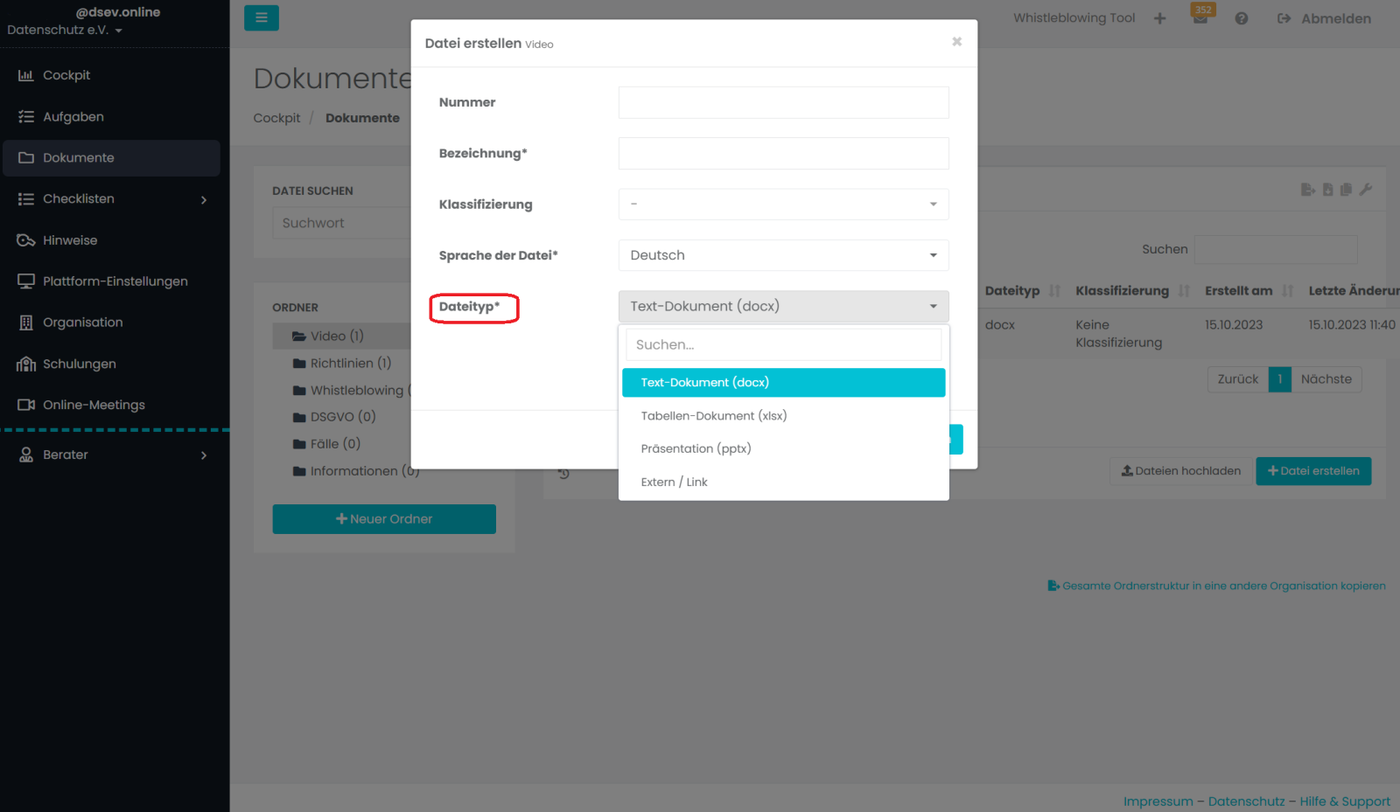Open the Richtlinien folder
Viewport: 1400px width, 812px height.
coord(350,364)
